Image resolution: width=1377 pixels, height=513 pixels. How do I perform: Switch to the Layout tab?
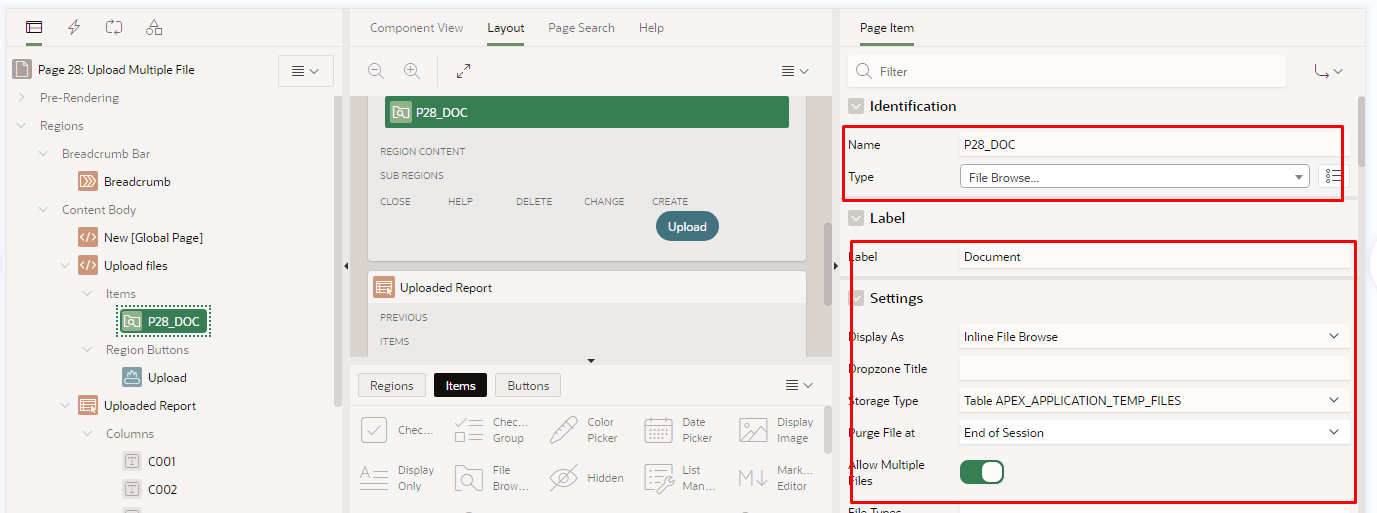tap(506, 28)
